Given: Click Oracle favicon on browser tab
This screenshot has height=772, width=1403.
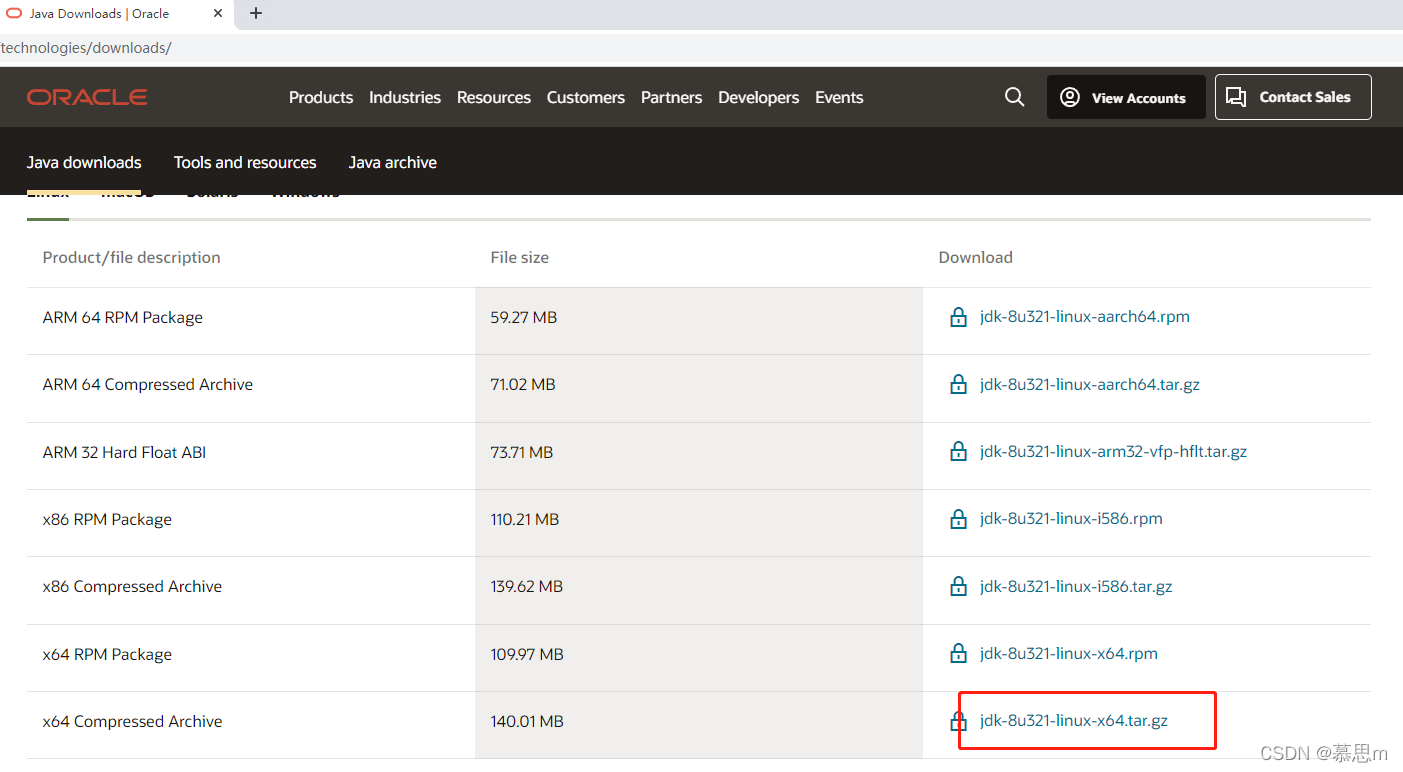Looking at the screenshot, I should pyautogui.click(x=15, y=13).
